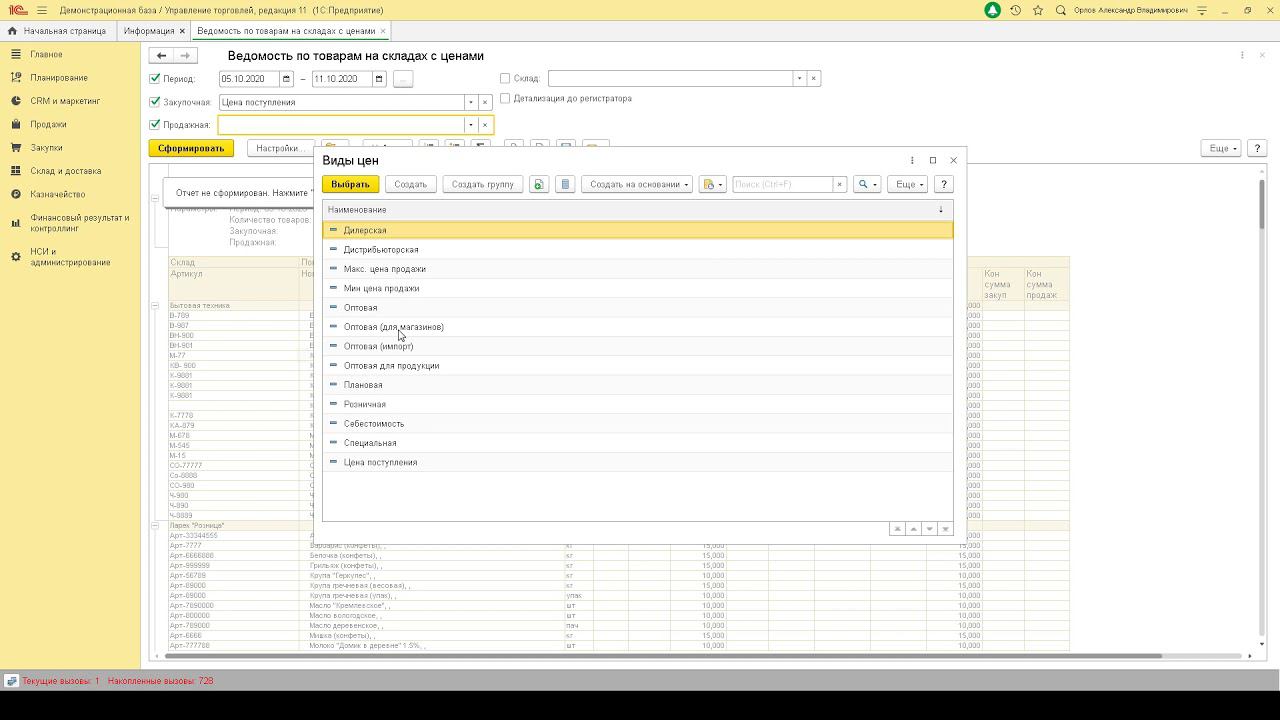Click the Поиск (Ctrl+F) search field
1280x720 pixels.
click(x=782, y=184)
